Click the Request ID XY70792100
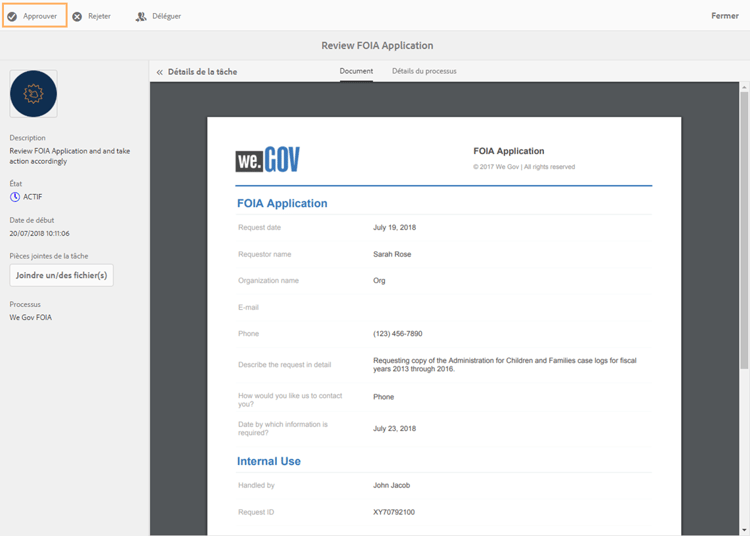This screenshot has height=536, width=750. [394, 512]
